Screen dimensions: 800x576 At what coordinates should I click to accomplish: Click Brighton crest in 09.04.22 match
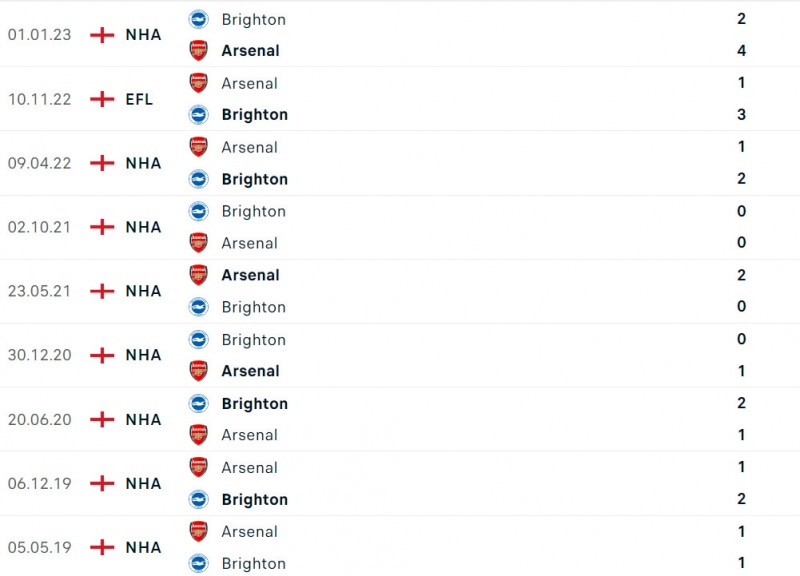198,179
